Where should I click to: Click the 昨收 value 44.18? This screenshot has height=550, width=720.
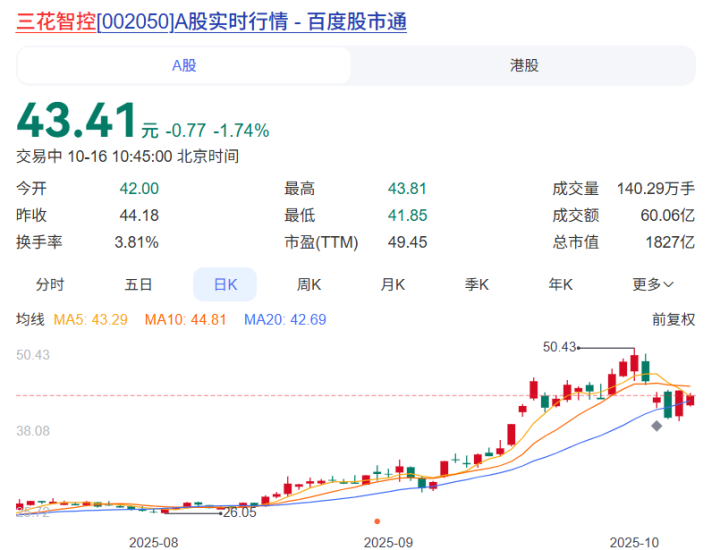pos(139,215)
